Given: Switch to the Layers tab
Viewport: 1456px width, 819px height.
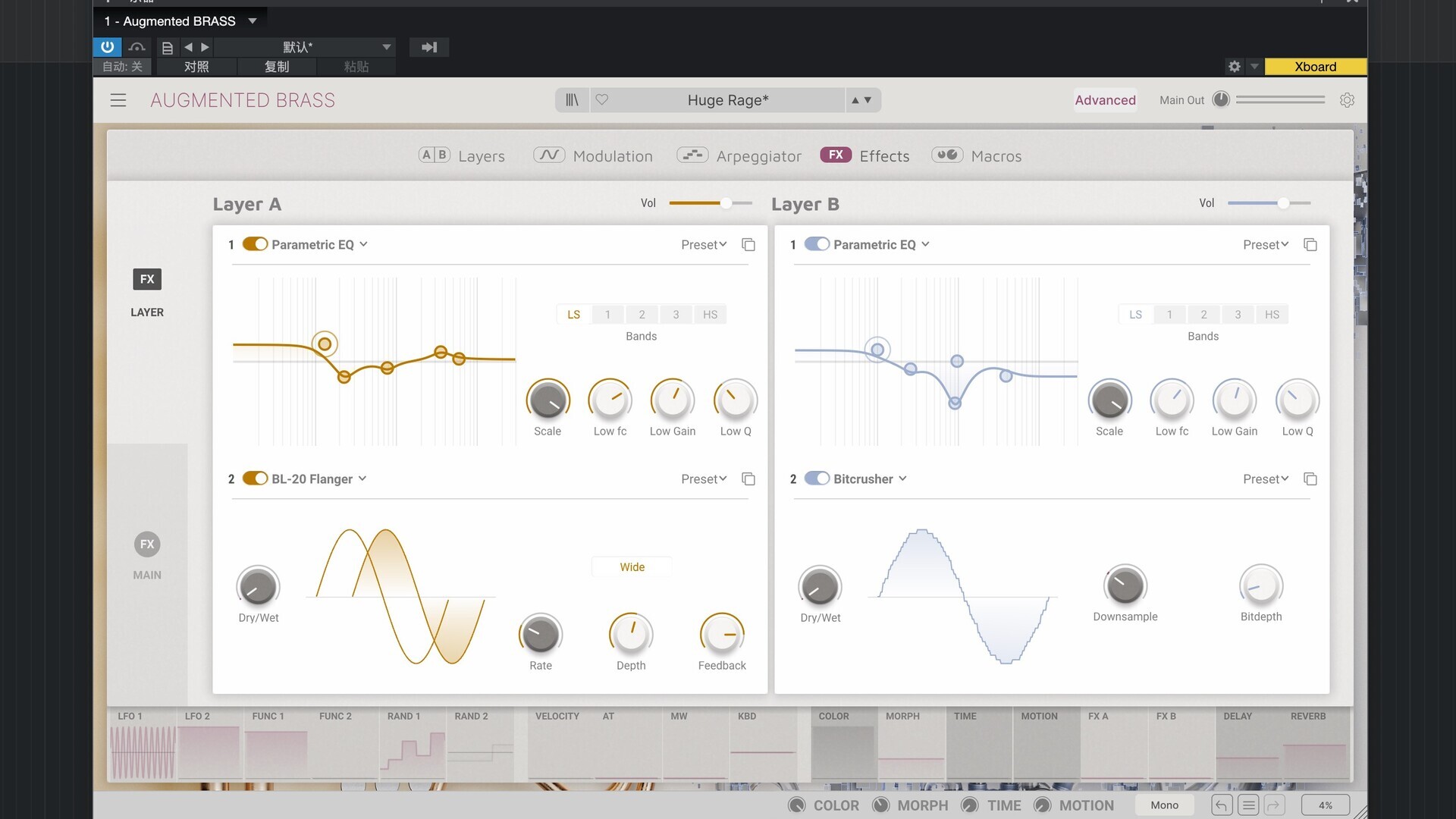Looking at the screenshot, I should point(461,155).
